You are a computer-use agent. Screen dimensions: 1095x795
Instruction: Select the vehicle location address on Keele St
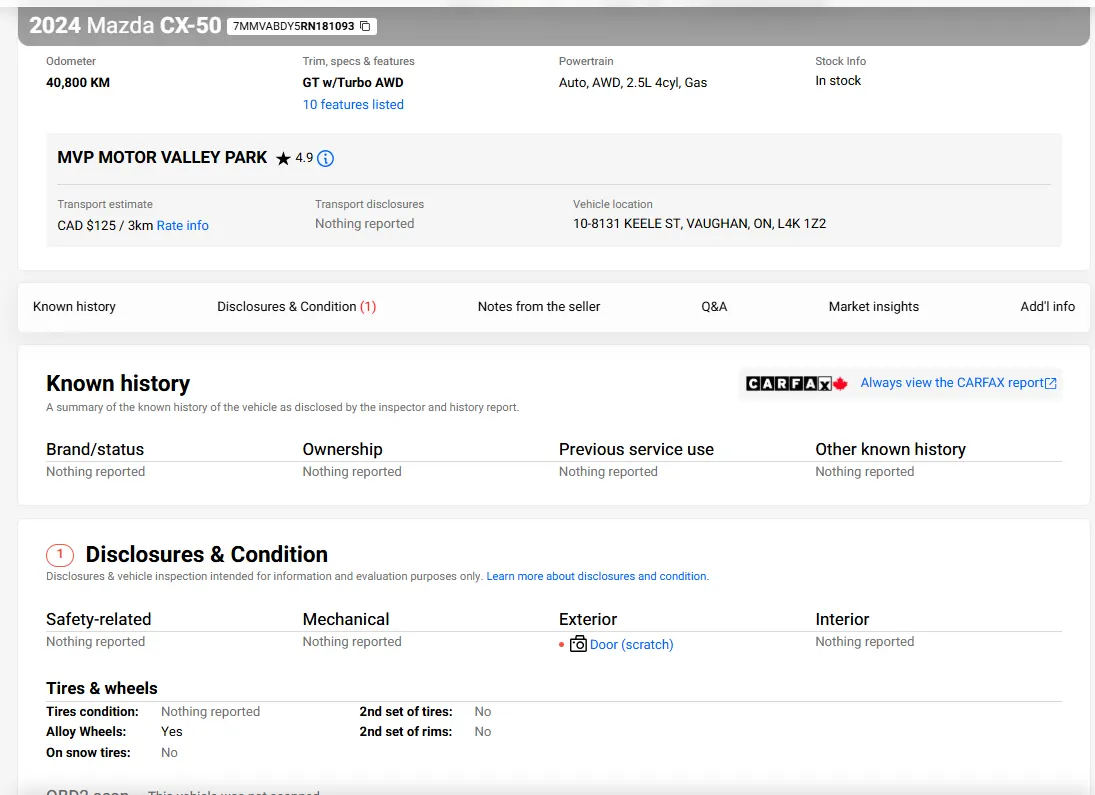coord(700,224)
